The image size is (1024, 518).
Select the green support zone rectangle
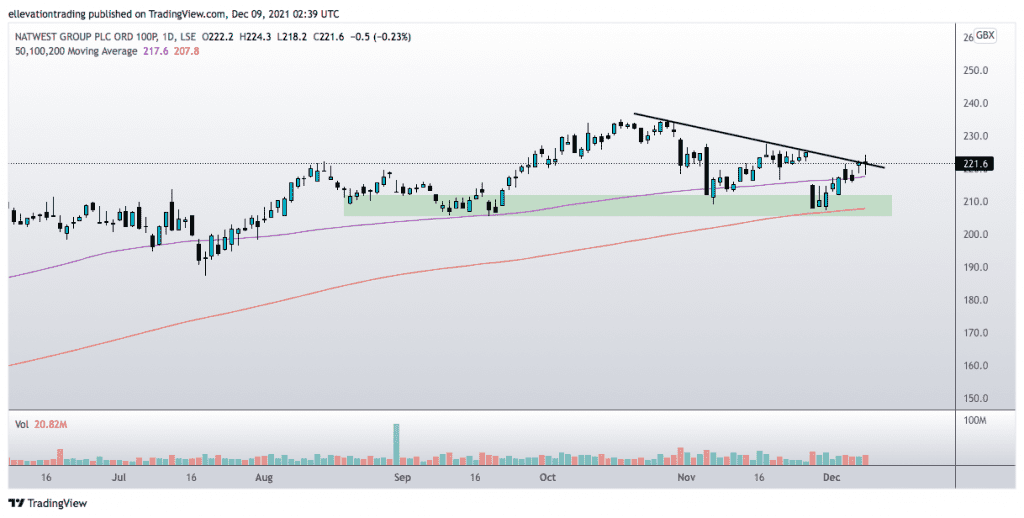click(617, 205)
